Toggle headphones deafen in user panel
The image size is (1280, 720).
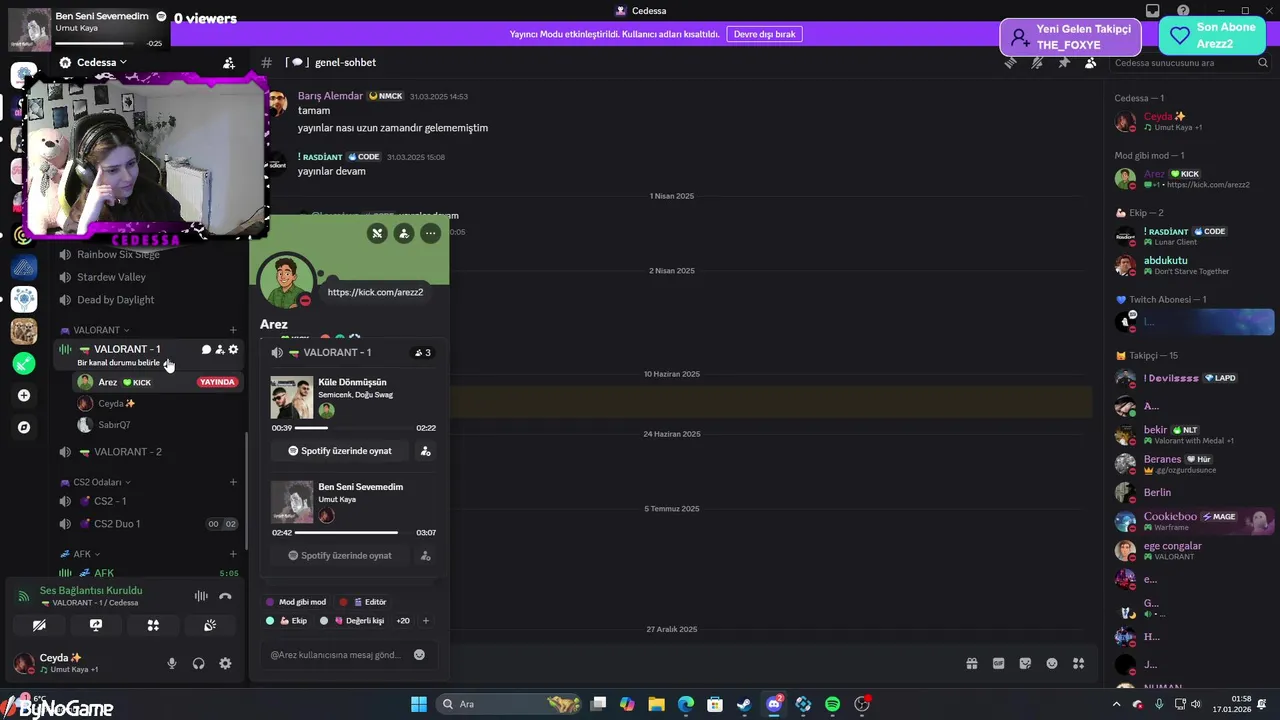pyautogui.click(x=199, y=663)
